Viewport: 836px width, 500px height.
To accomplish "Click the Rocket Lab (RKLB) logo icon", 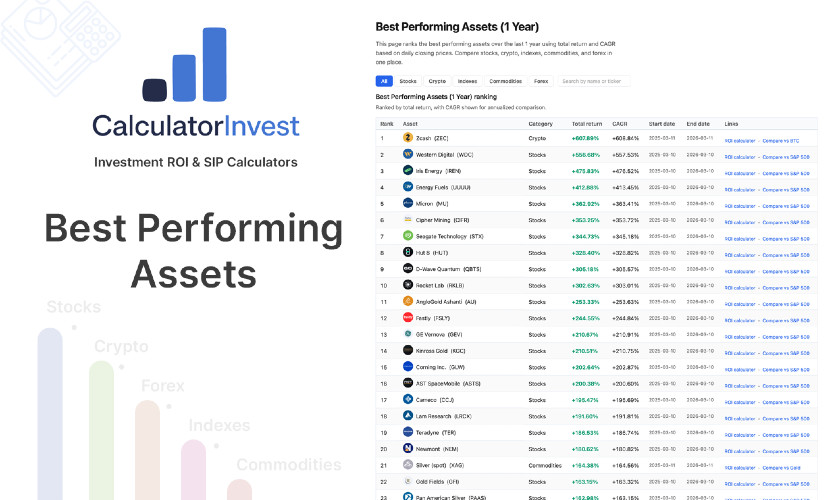I will point(408,285).
